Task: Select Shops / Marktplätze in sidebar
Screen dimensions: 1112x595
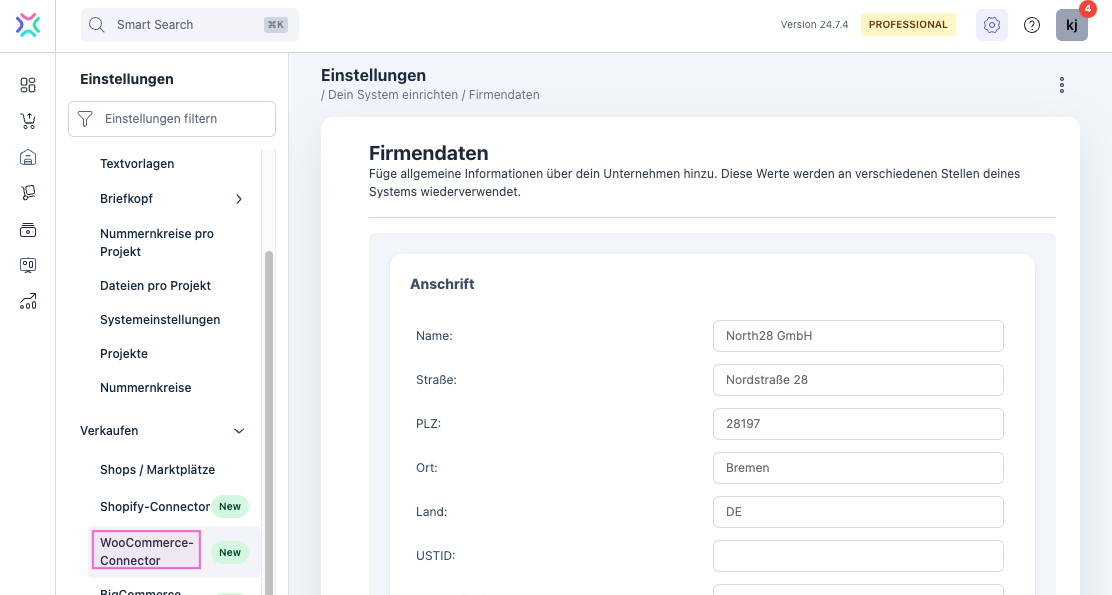Action: tap(157, 469)
